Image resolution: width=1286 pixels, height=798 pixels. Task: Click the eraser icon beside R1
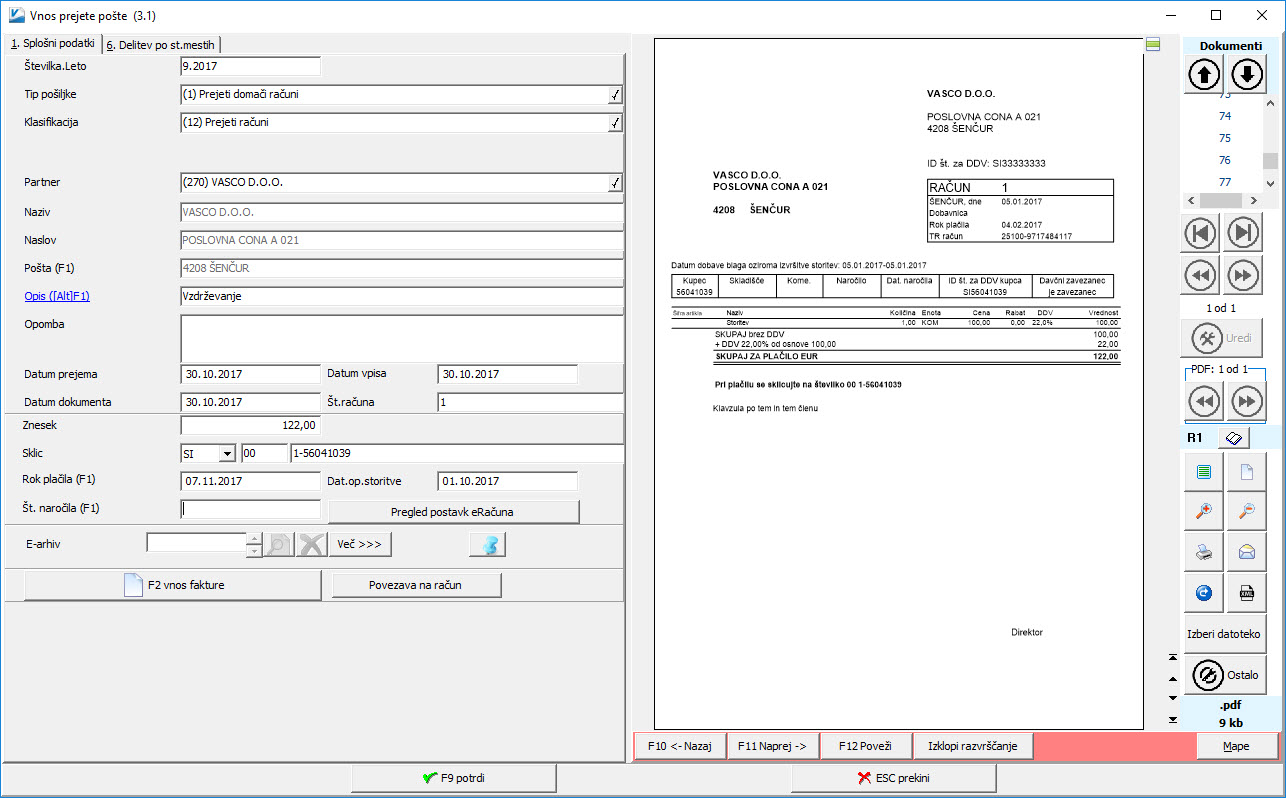[1234, 437]
